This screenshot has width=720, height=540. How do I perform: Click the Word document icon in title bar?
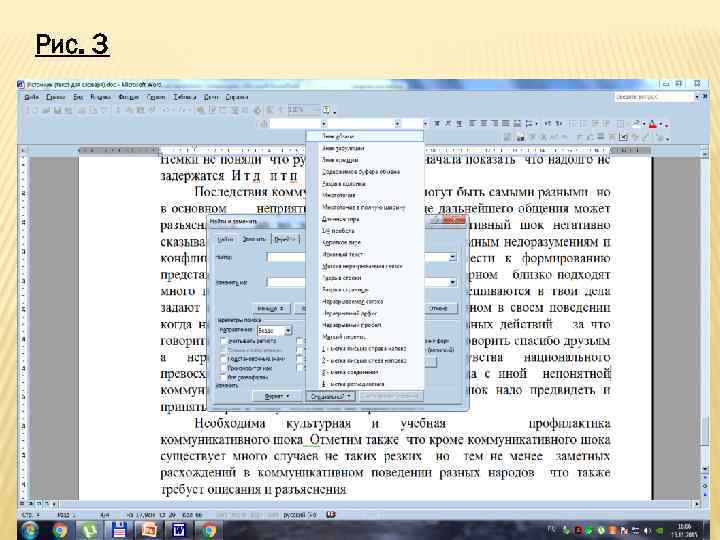[21, 84]
